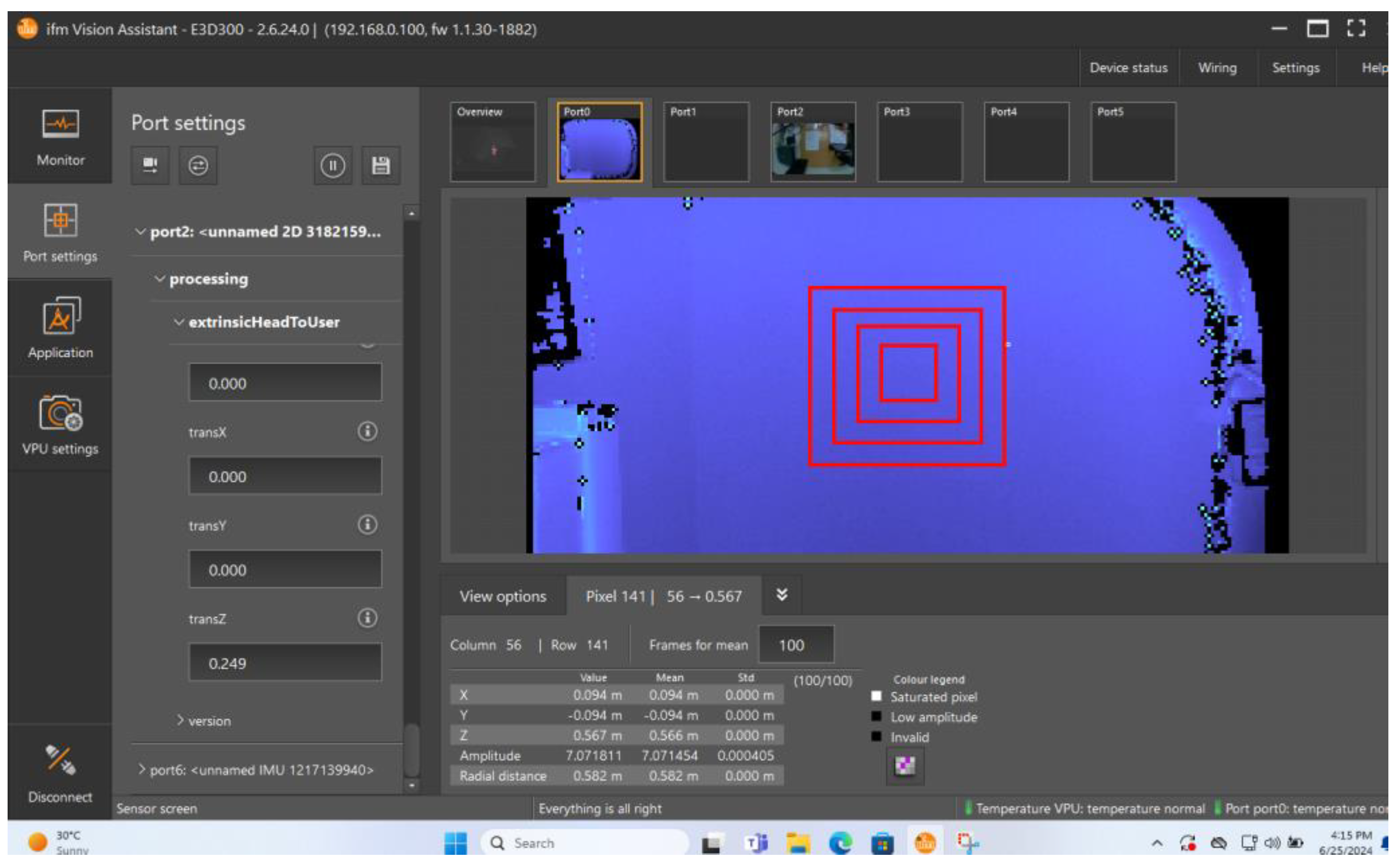Expand the port6 IMU node
This screenshot has width=1400, height=862.
pyautogui.click(x=141, y=770)
